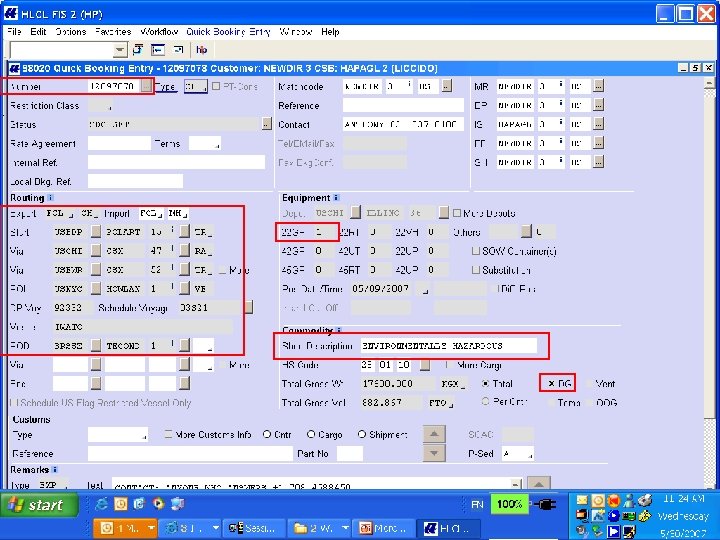Check the DG dangerous goods checkbox
Viewport: 720px width, 540px height.
coord(551,383)
